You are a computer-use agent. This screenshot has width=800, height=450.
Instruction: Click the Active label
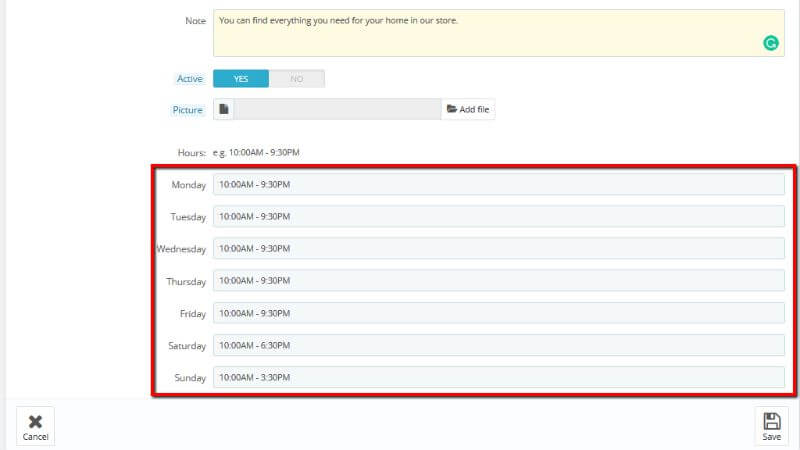coord(190,79)
